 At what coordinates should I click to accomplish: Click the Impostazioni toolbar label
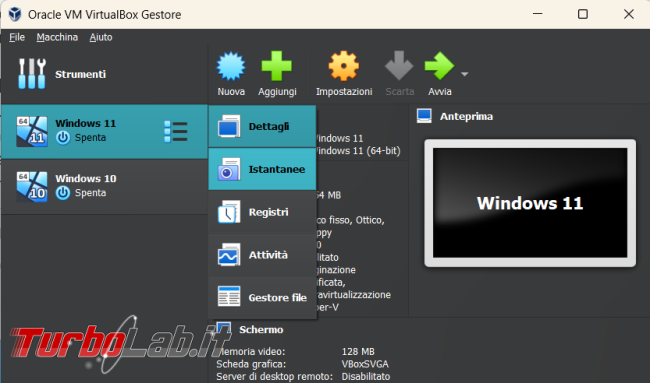click(344, 92)
